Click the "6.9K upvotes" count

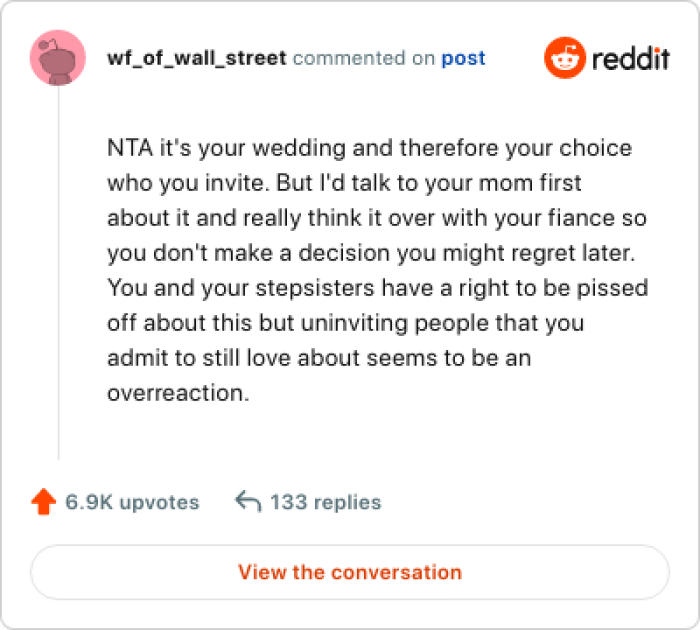click(x=132, y=502)
